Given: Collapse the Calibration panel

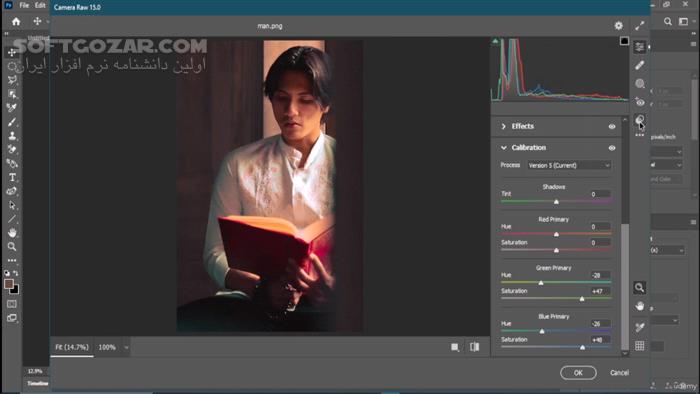Looking at the screenshot, I should click(504, 148).
